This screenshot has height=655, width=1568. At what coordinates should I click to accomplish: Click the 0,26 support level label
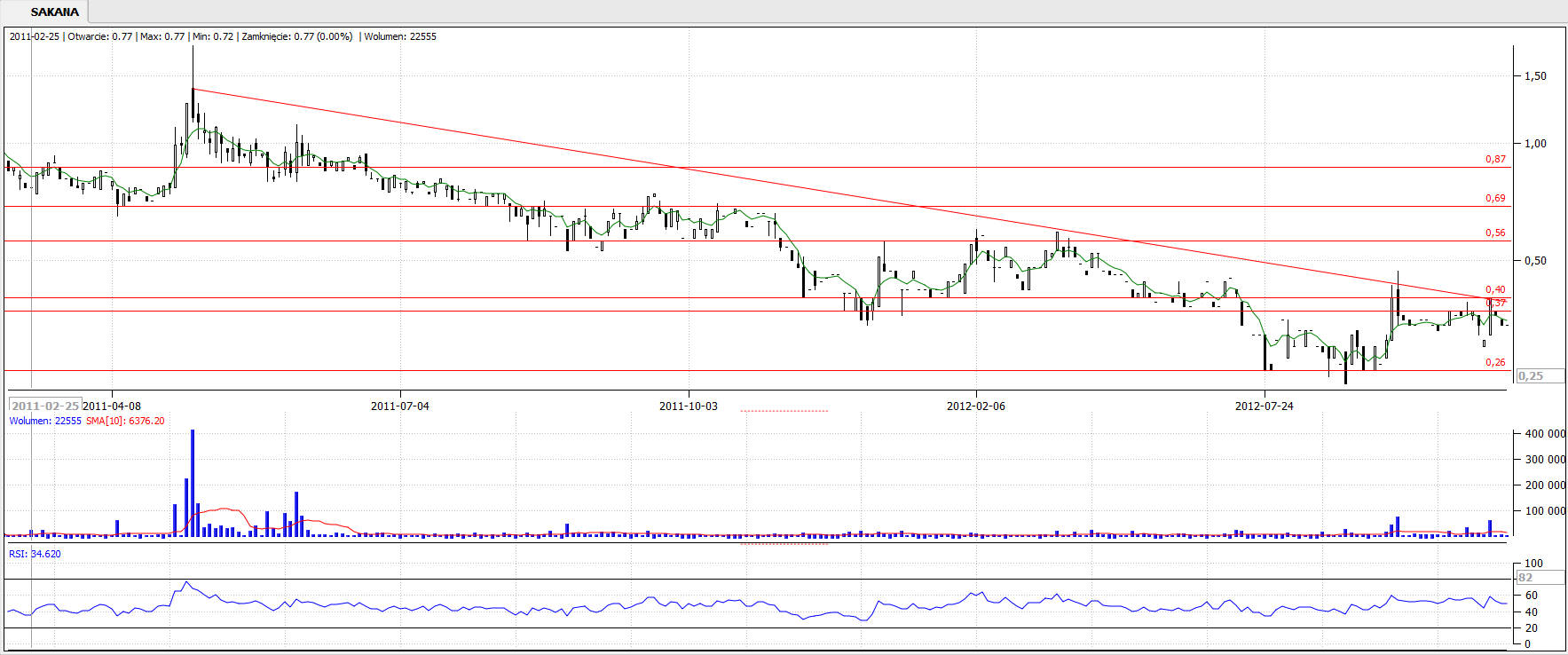point(1495,362)
